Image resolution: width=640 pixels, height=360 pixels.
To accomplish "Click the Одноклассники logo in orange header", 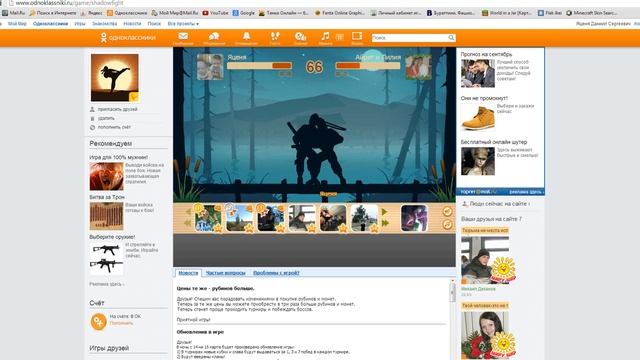I will (x=128, y=38).
